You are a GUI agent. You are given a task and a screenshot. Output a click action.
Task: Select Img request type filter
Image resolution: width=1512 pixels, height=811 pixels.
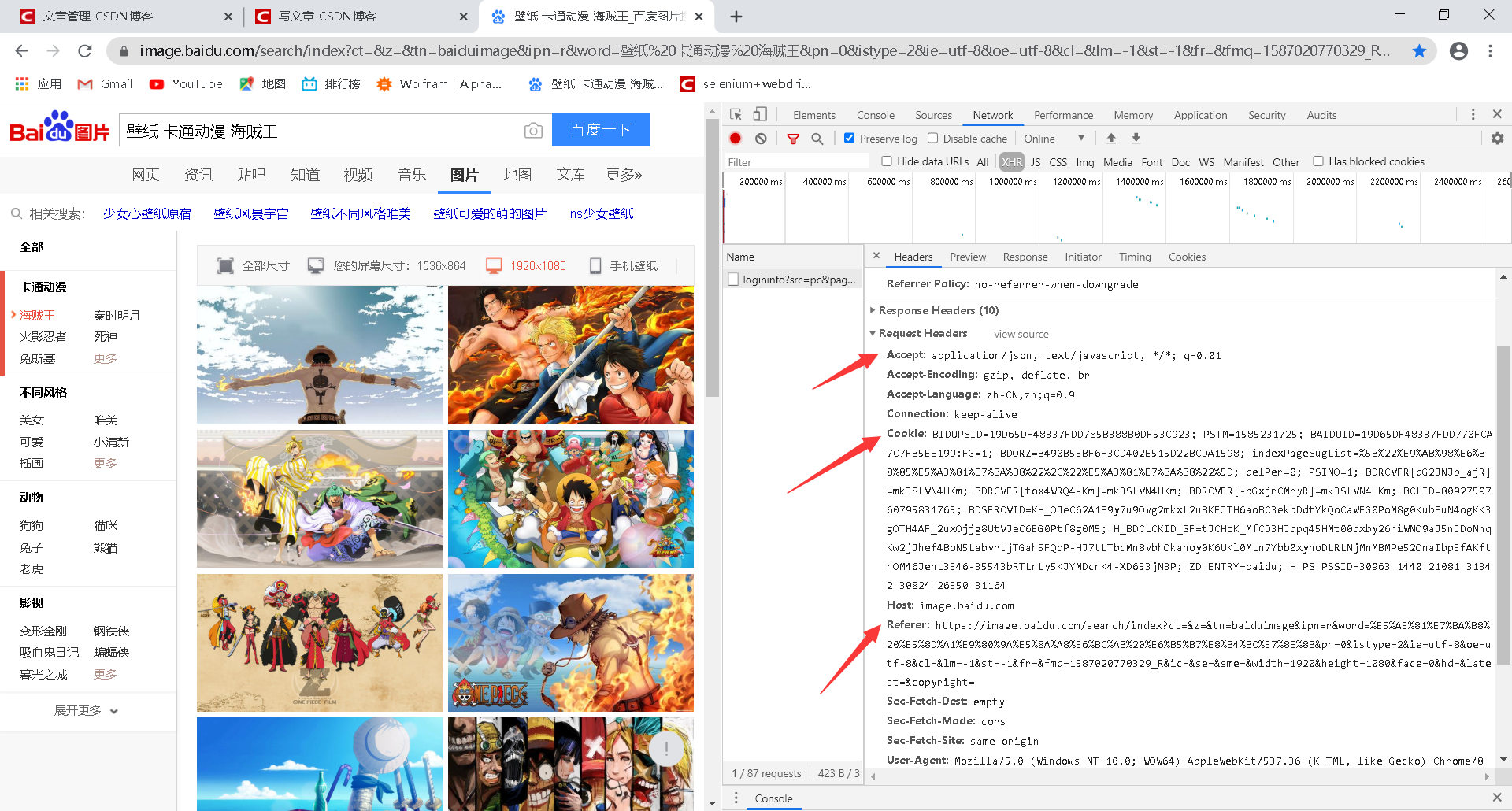click(1084, 162)
